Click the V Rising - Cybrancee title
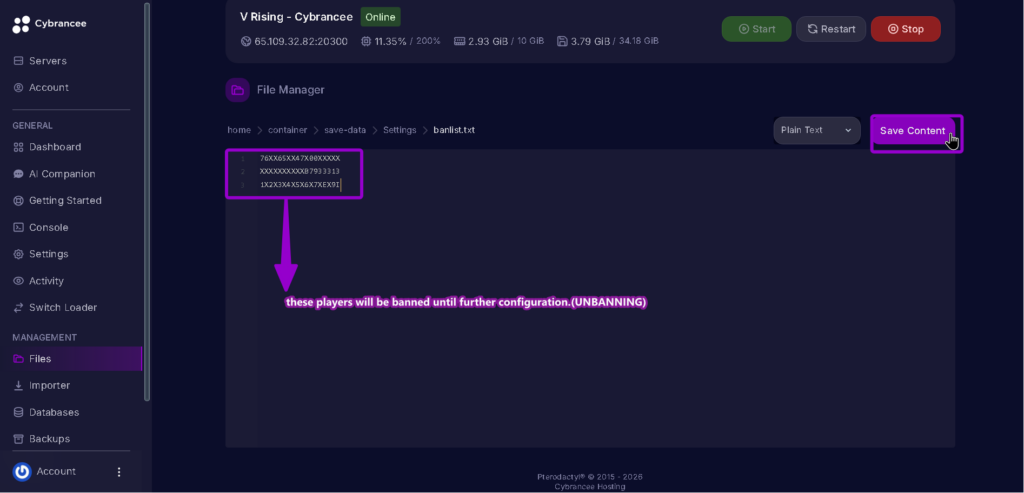The image size is (1024, 493). pos(296,17)
